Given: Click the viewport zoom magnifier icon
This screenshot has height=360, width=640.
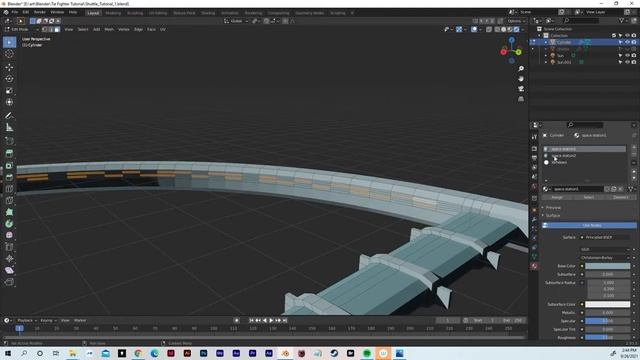Looking at the screenshot, I should 521,69.
